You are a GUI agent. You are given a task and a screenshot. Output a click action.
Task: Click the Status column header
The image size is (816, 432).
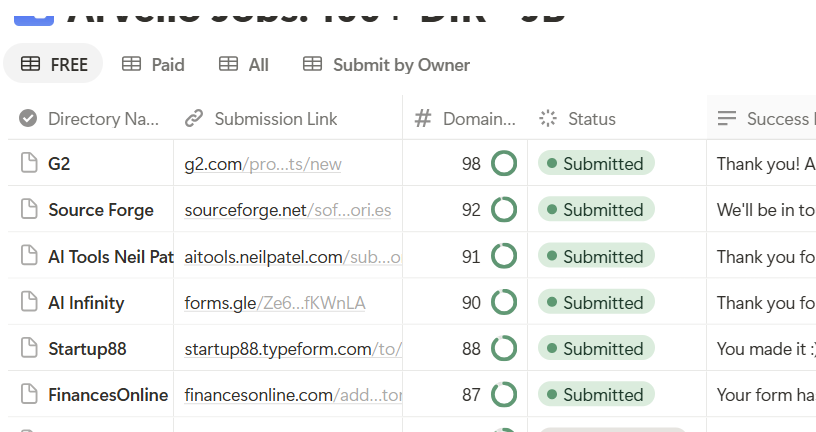point(617,119)
